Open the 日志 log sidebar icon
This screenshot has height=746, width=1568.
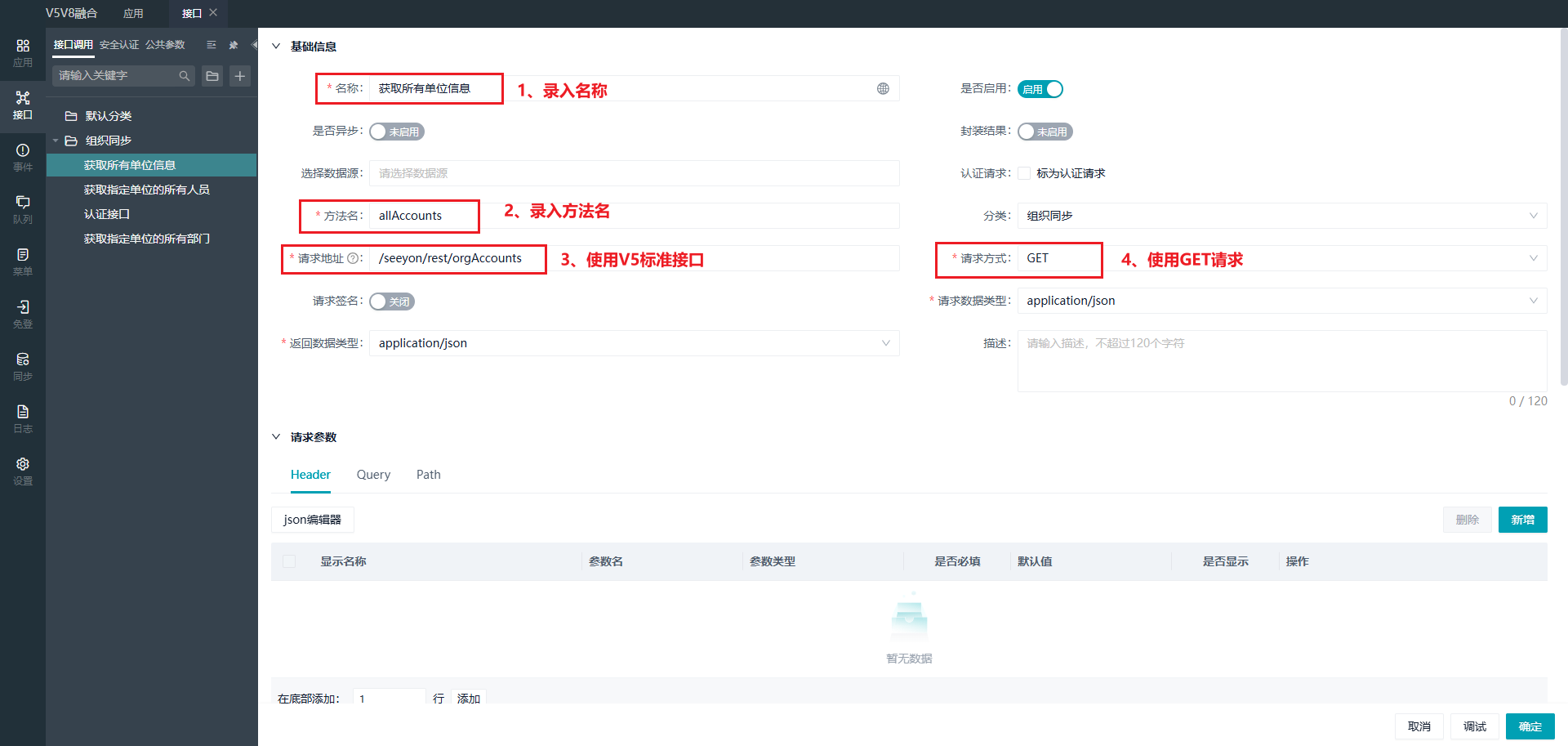(x=23, y=419)
